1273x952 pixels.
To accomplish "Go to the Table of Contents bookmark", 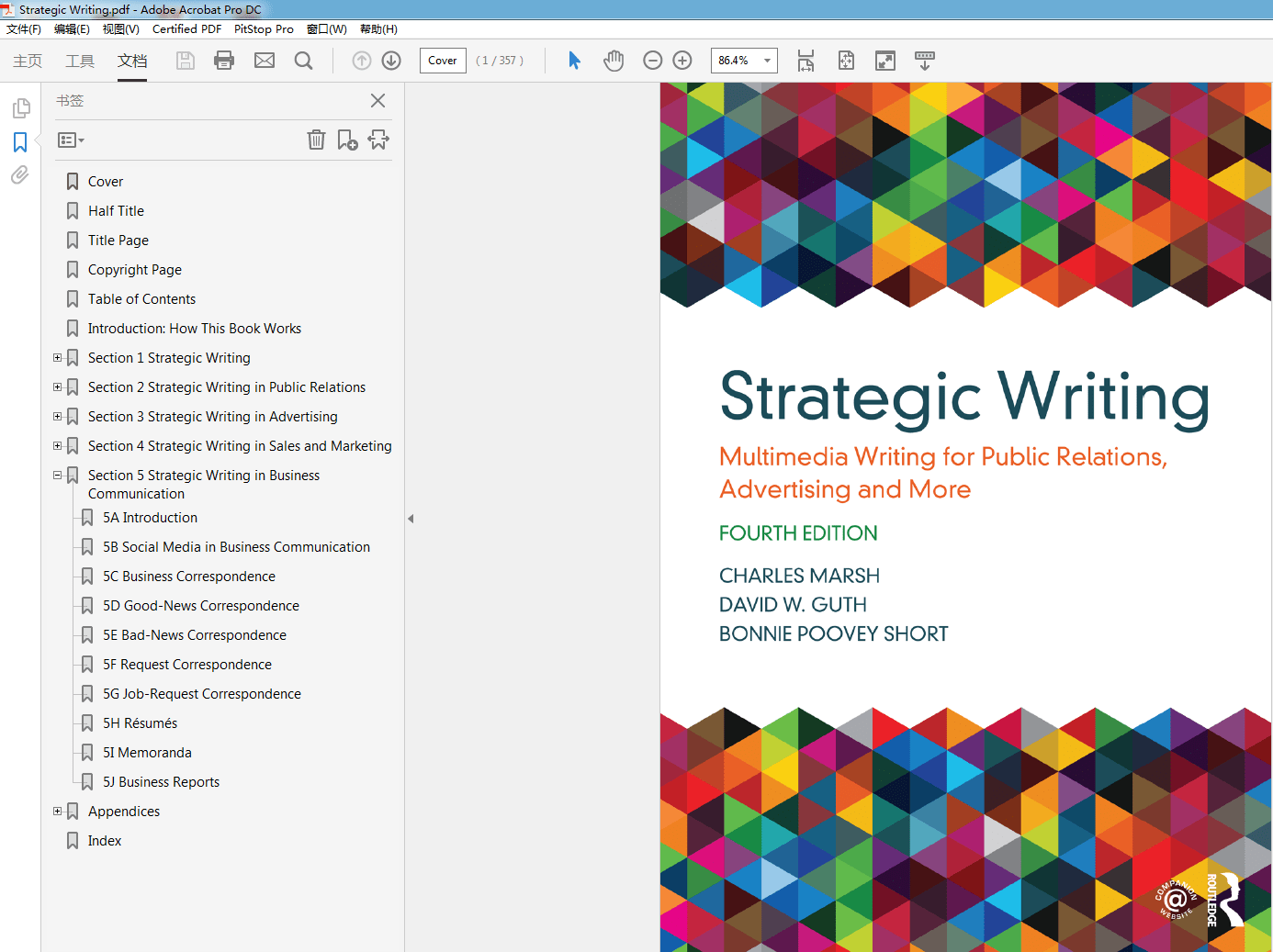I will pos(141,298).
